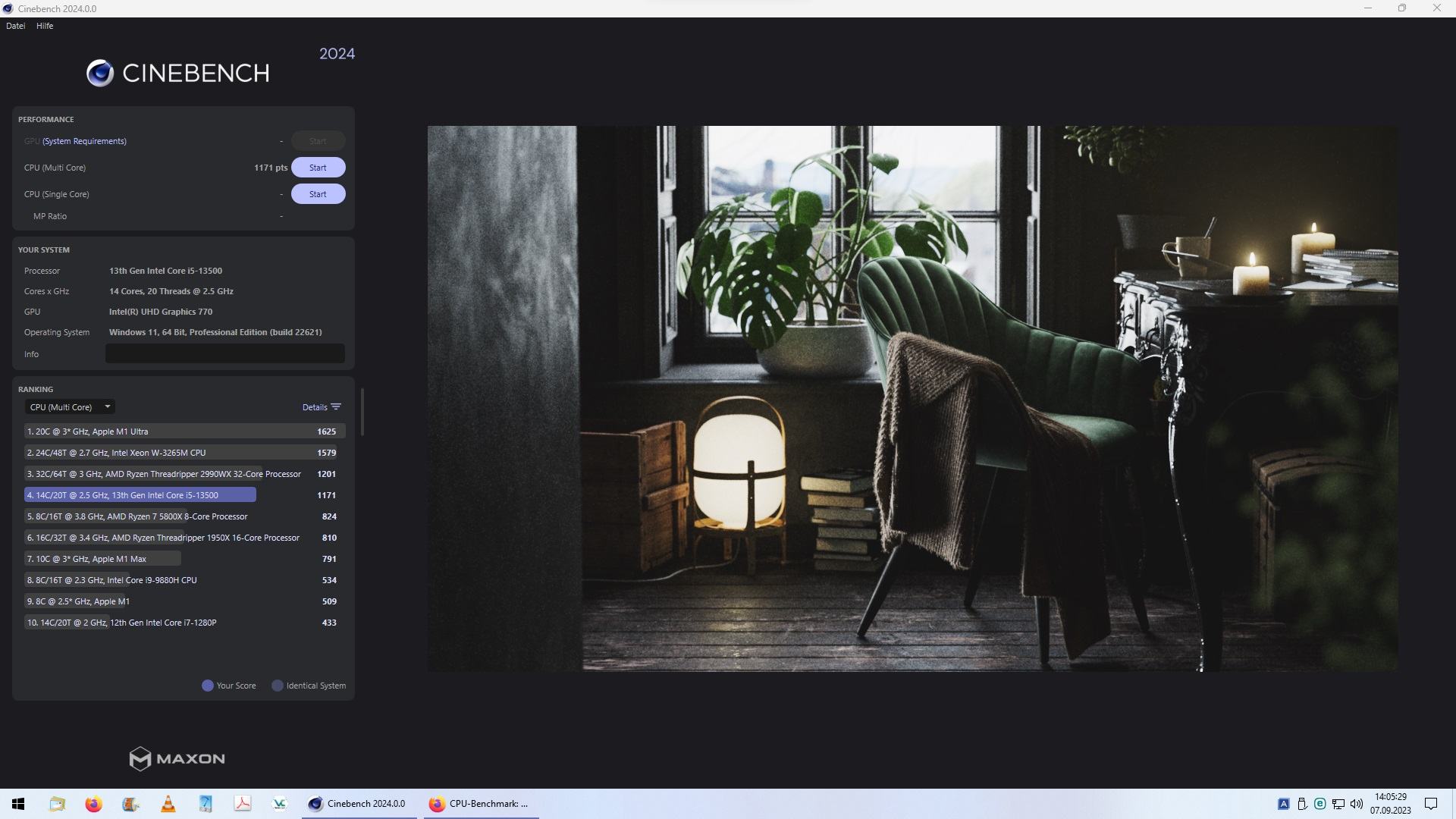This screenshot has height=819, width=1456.
Task: Open the notification center icon
Action: [x=1431, y=804]
